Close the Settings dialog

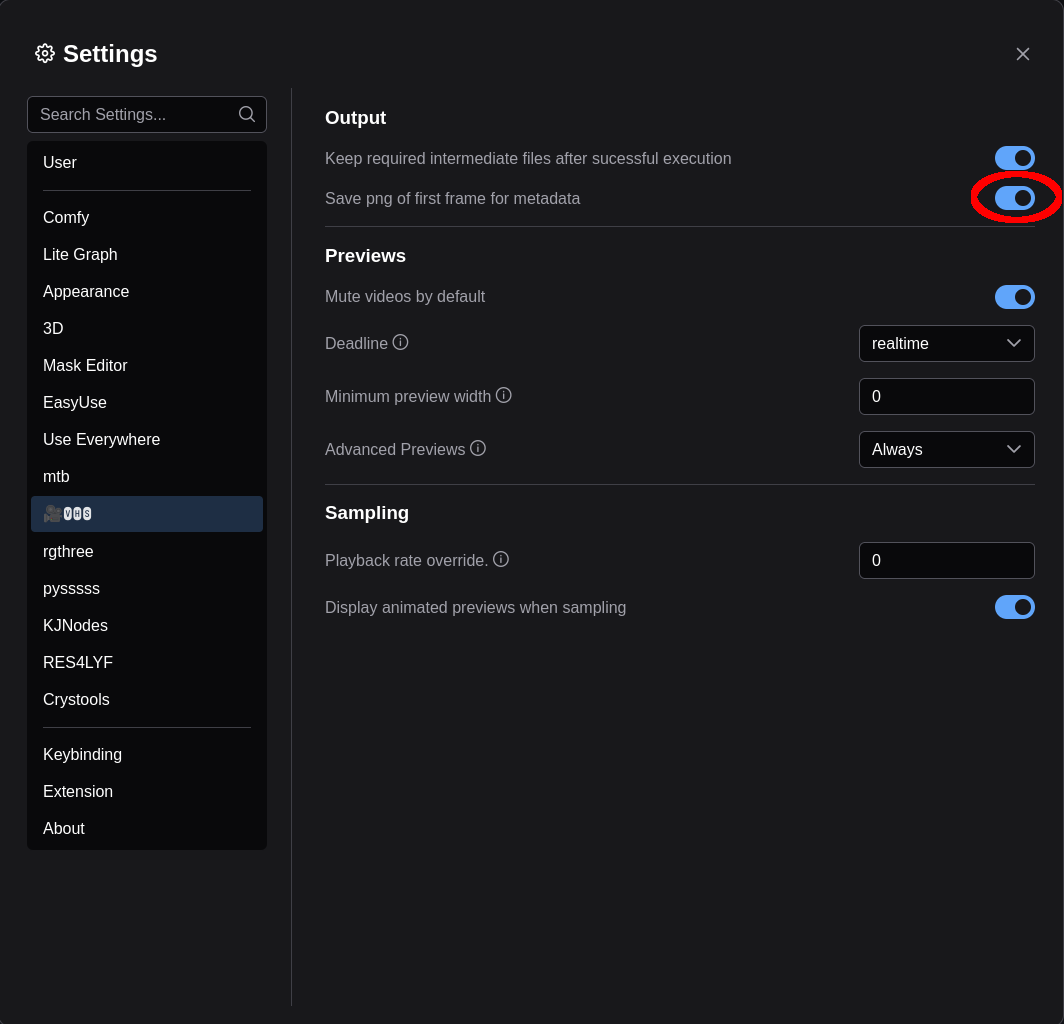(1022, 54)
